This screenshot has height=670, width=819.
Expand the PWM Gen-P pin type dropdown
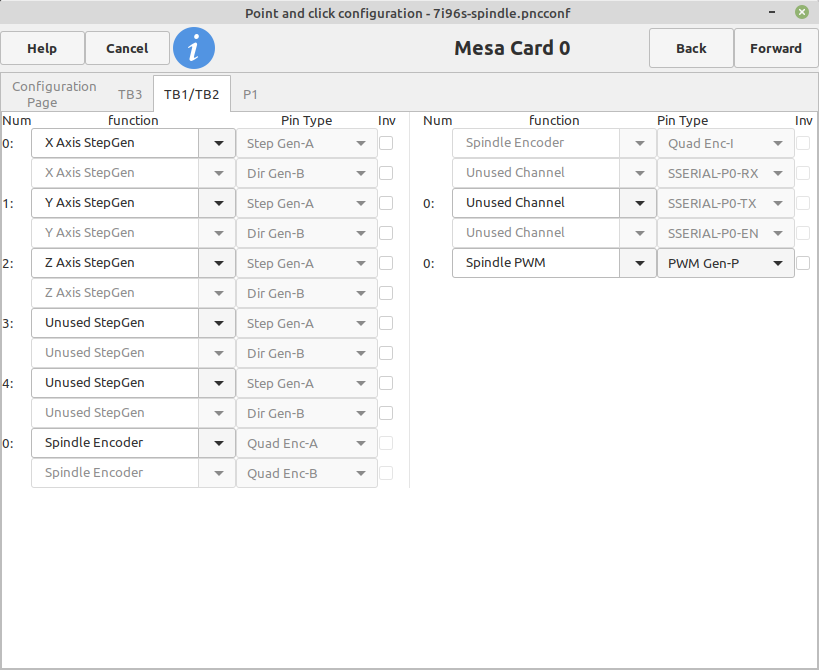(726, 263)
